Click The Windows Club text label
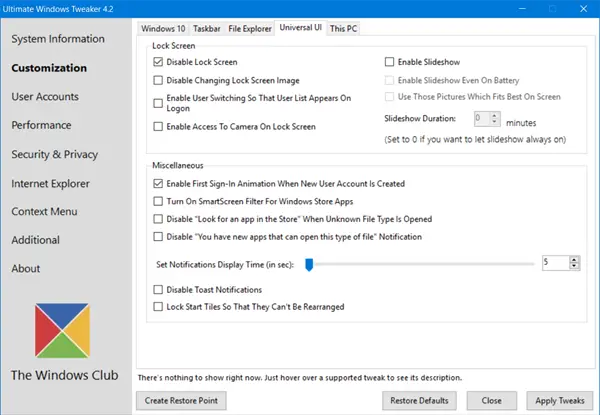Screen dimensions: 600x415 (64, 375)
